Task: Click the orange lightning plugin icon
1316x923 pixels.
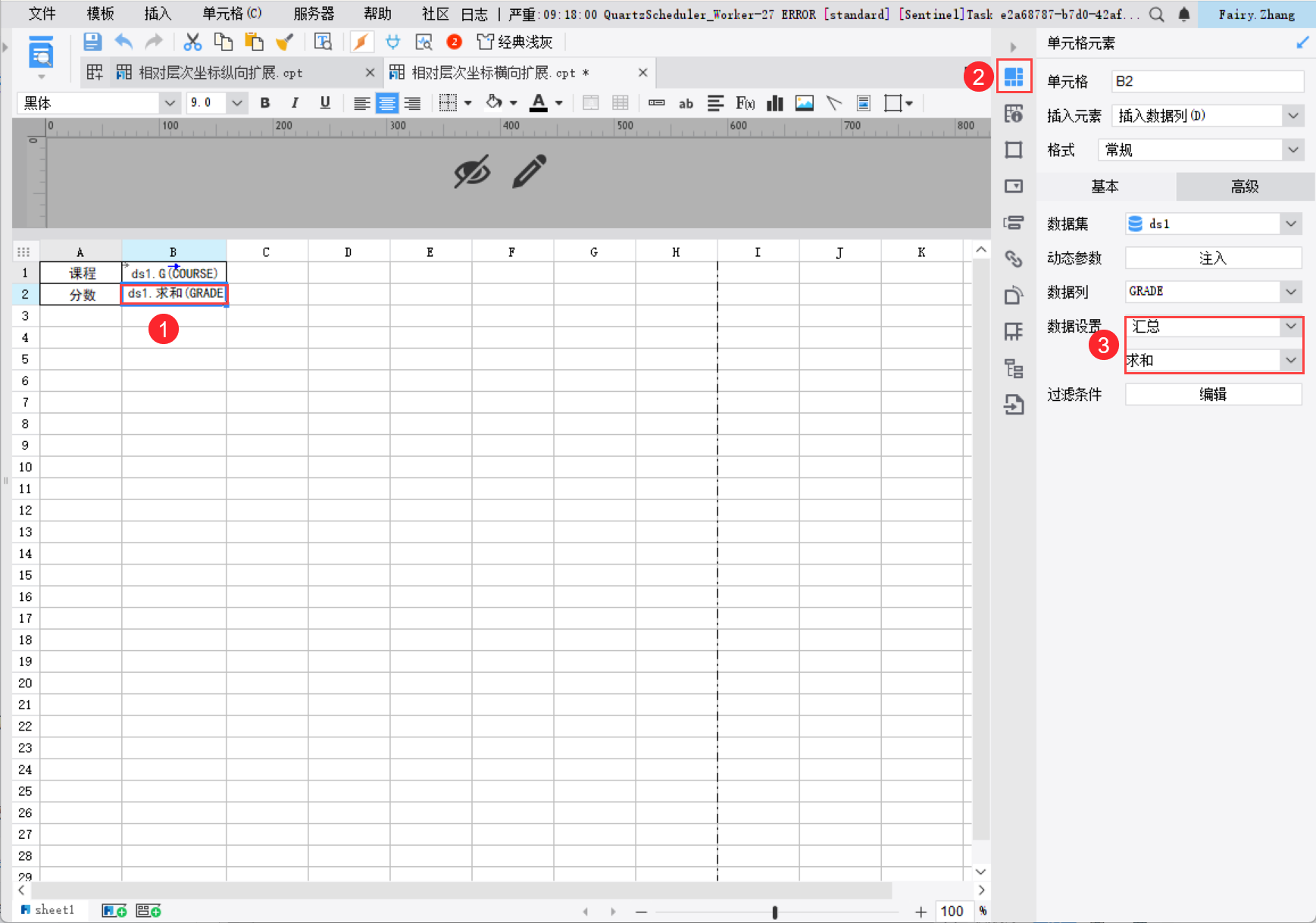Action: pyautogui.click(x=362, y=42)
